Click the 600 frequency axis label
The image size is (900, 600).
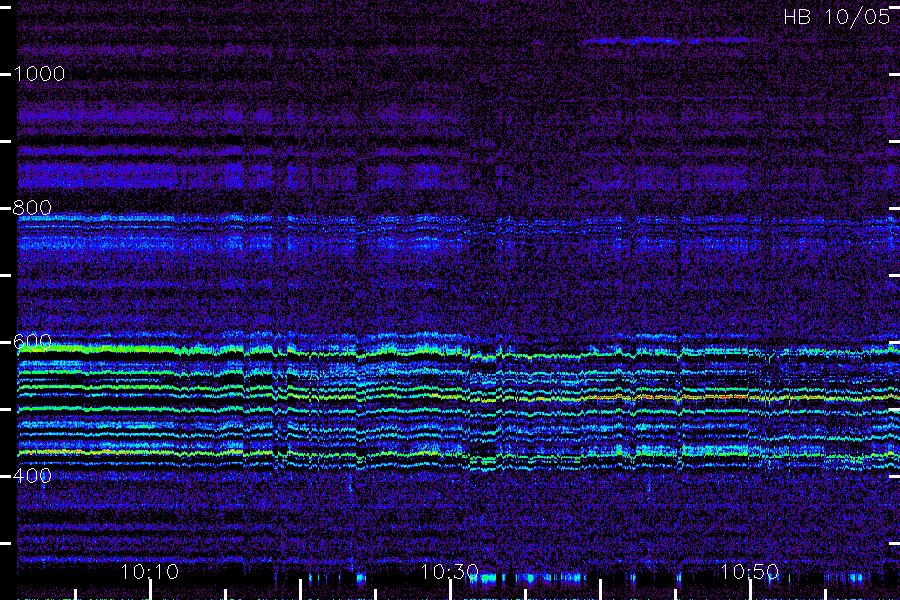[32, 342]
